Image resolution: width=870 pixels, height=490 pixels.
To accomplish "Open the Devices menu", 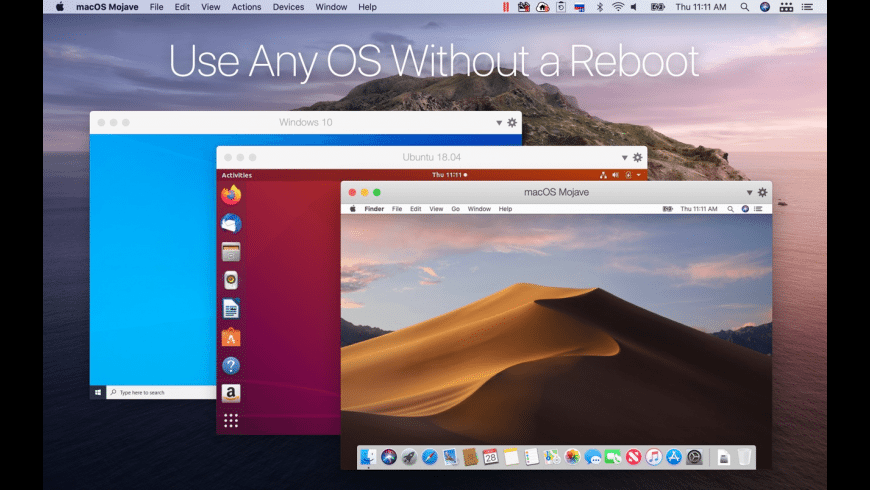I will point(288,7).
